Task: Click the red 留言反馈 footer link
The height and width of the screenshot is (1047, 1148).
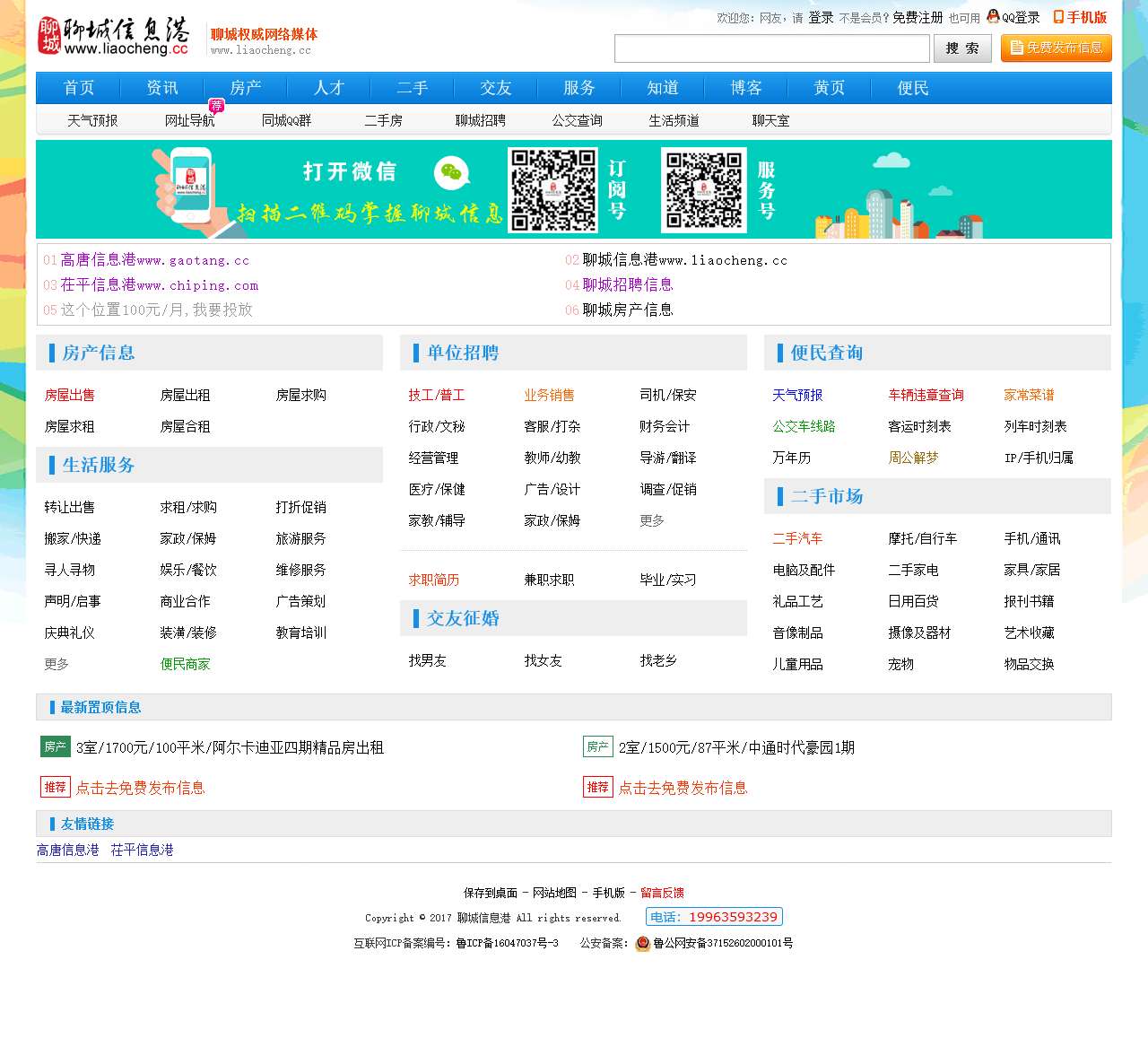Action: (x=662, y=893)
